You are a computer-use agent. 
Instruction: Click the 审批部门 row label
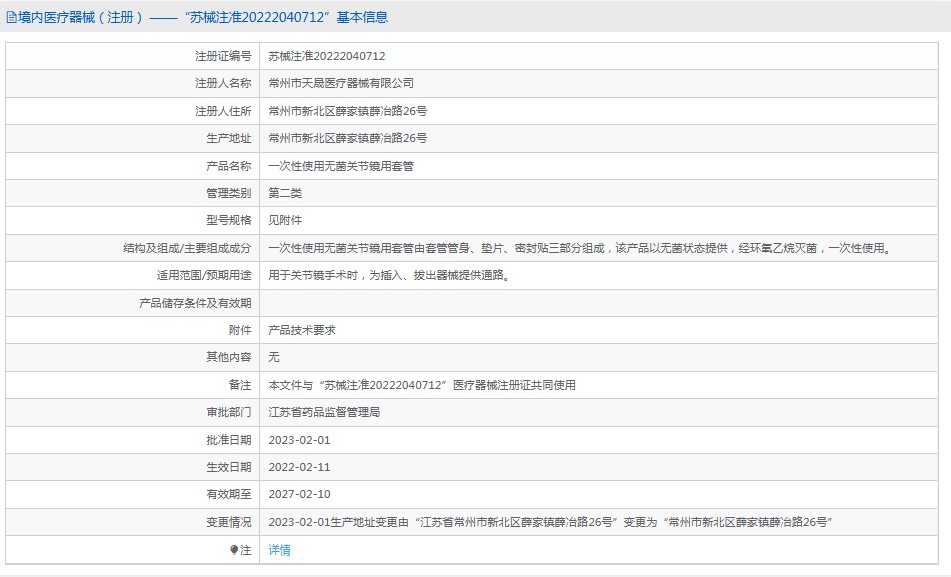point(229,413)
